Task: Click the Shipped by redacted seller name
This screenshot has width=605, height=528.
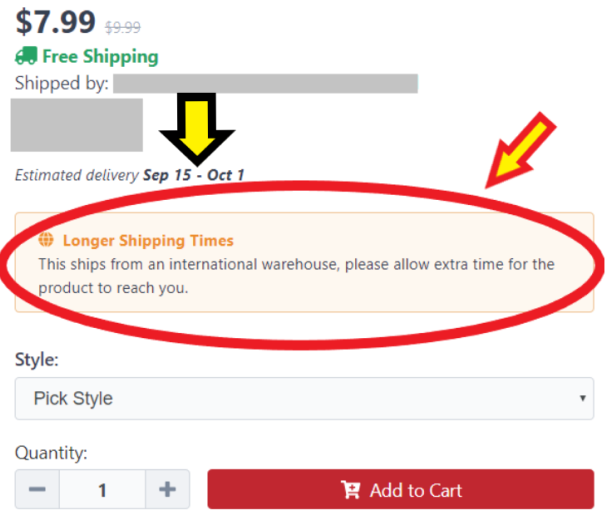Action: point(265,83)
